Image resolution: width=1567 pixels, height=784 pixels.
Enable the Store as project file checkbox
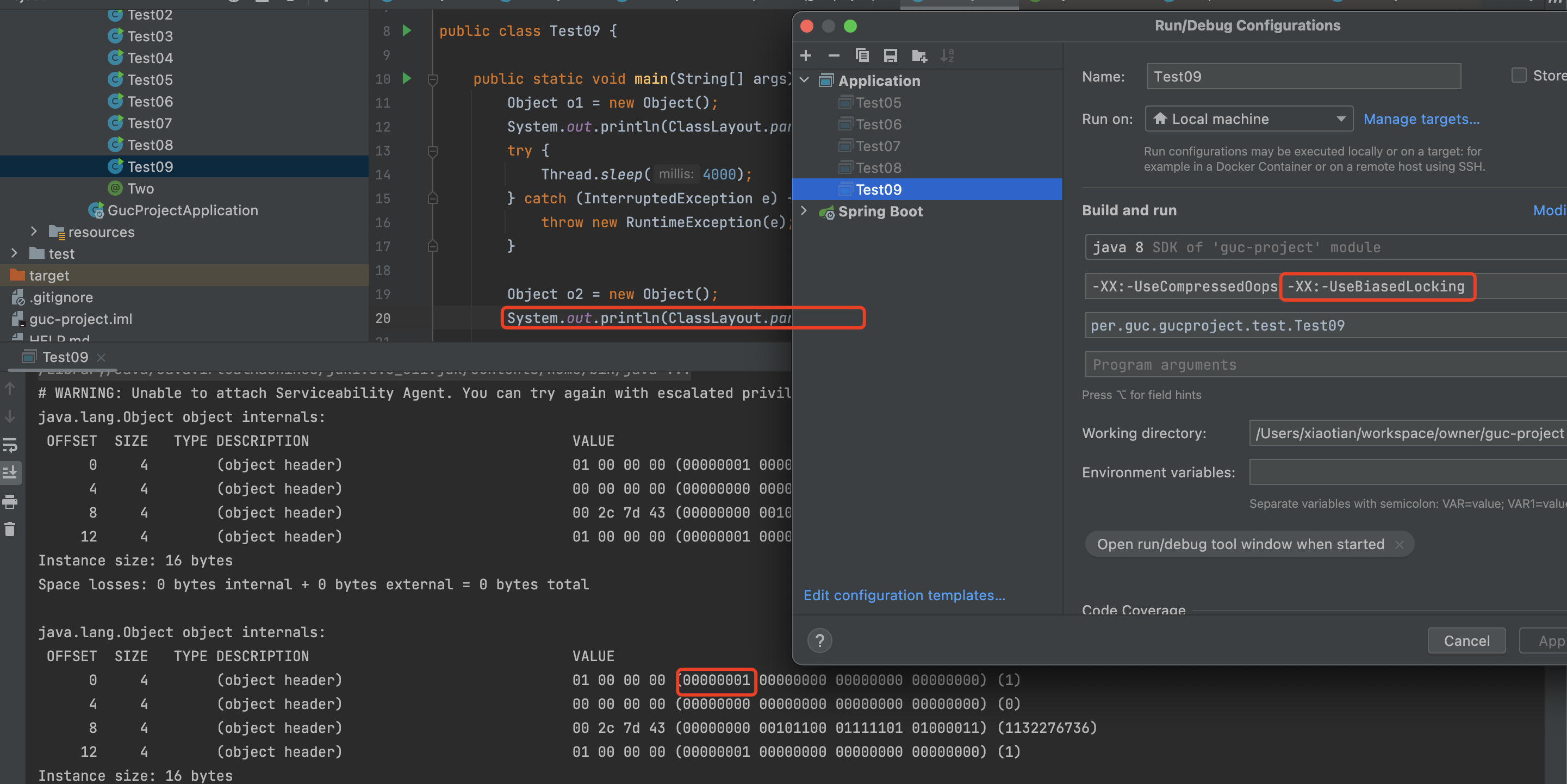(1519, 76)
